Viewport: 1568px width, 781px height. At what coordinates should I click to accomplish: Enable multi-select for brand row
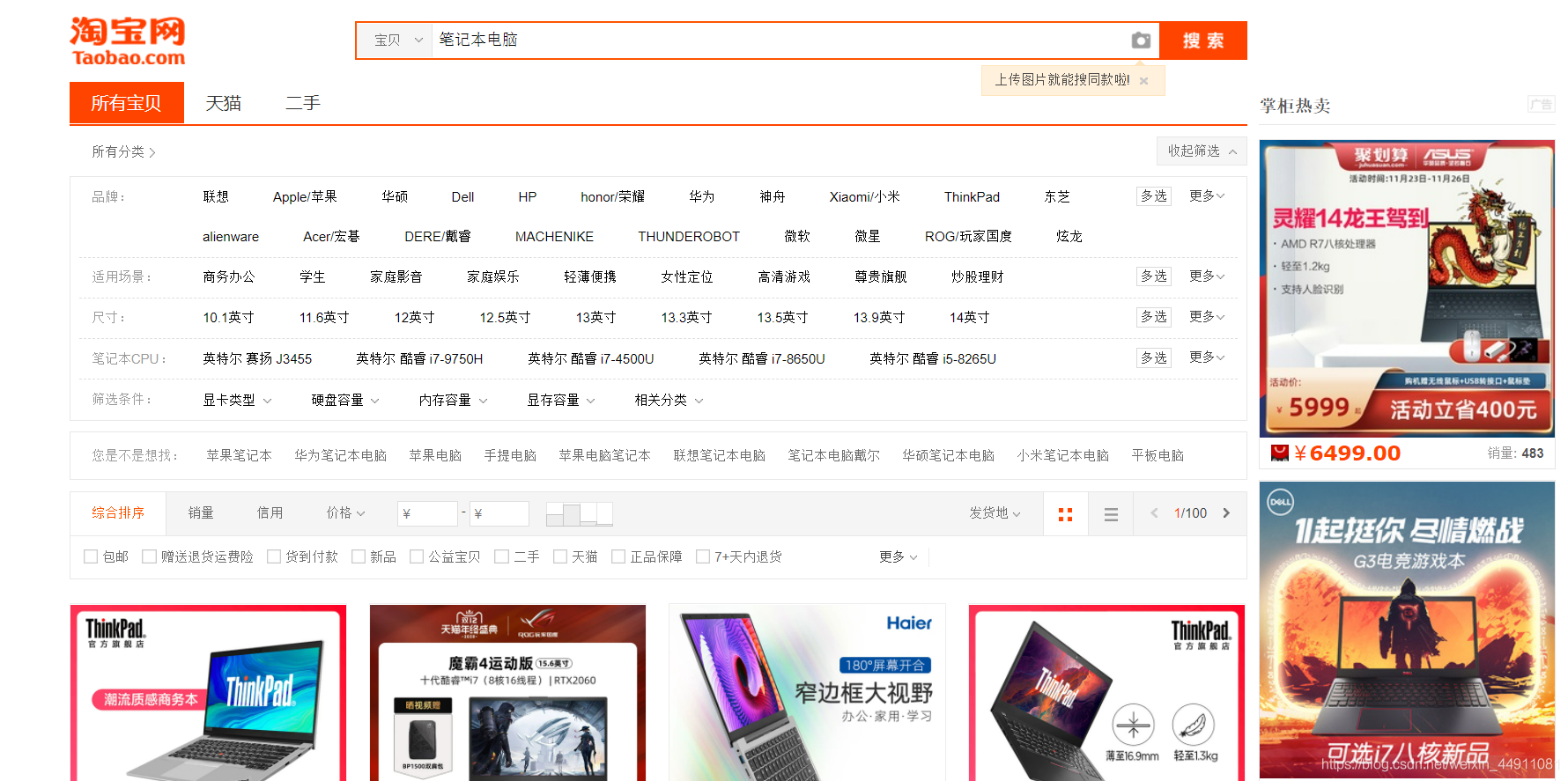click(1154, 196)
